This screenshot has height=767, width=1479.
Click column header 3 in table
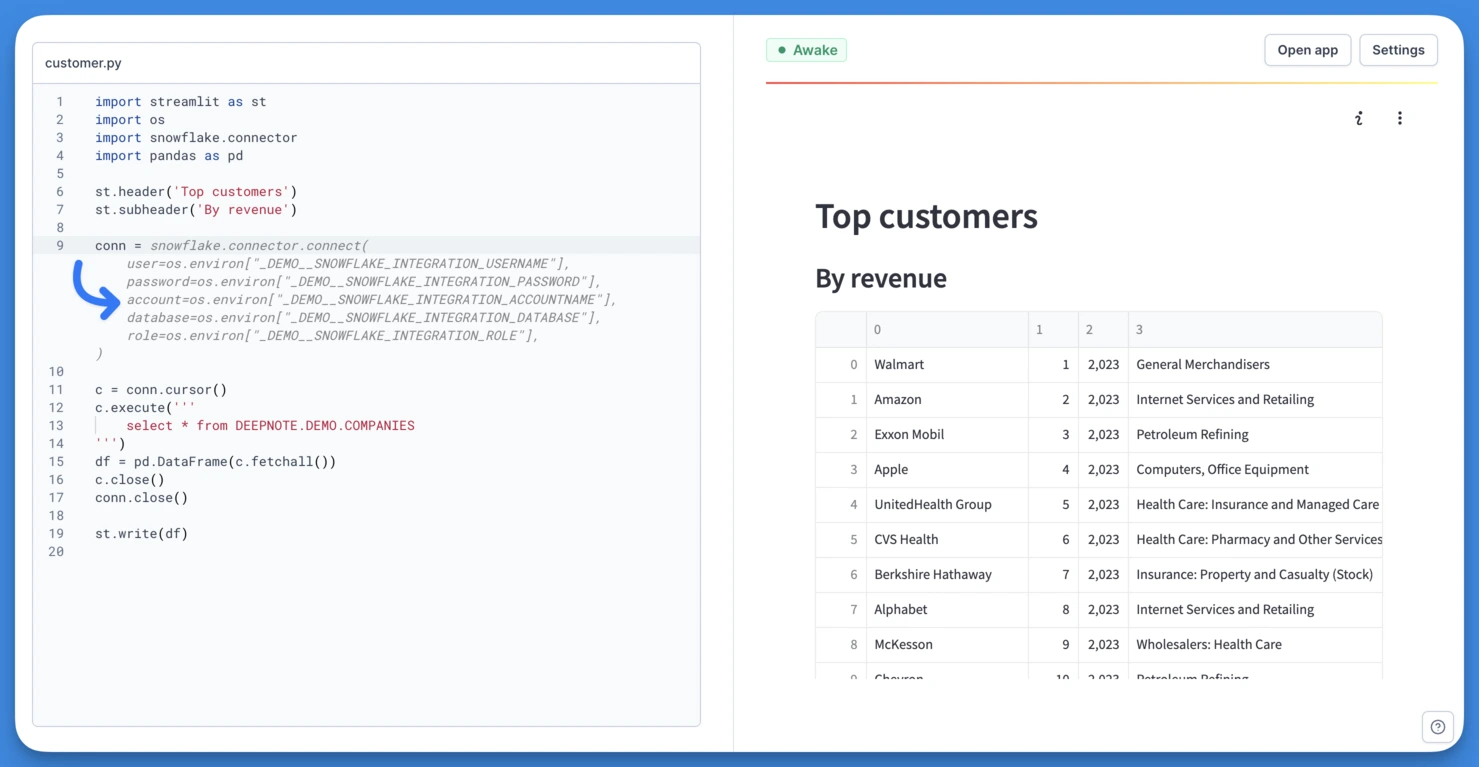(x=1255, y=329)
